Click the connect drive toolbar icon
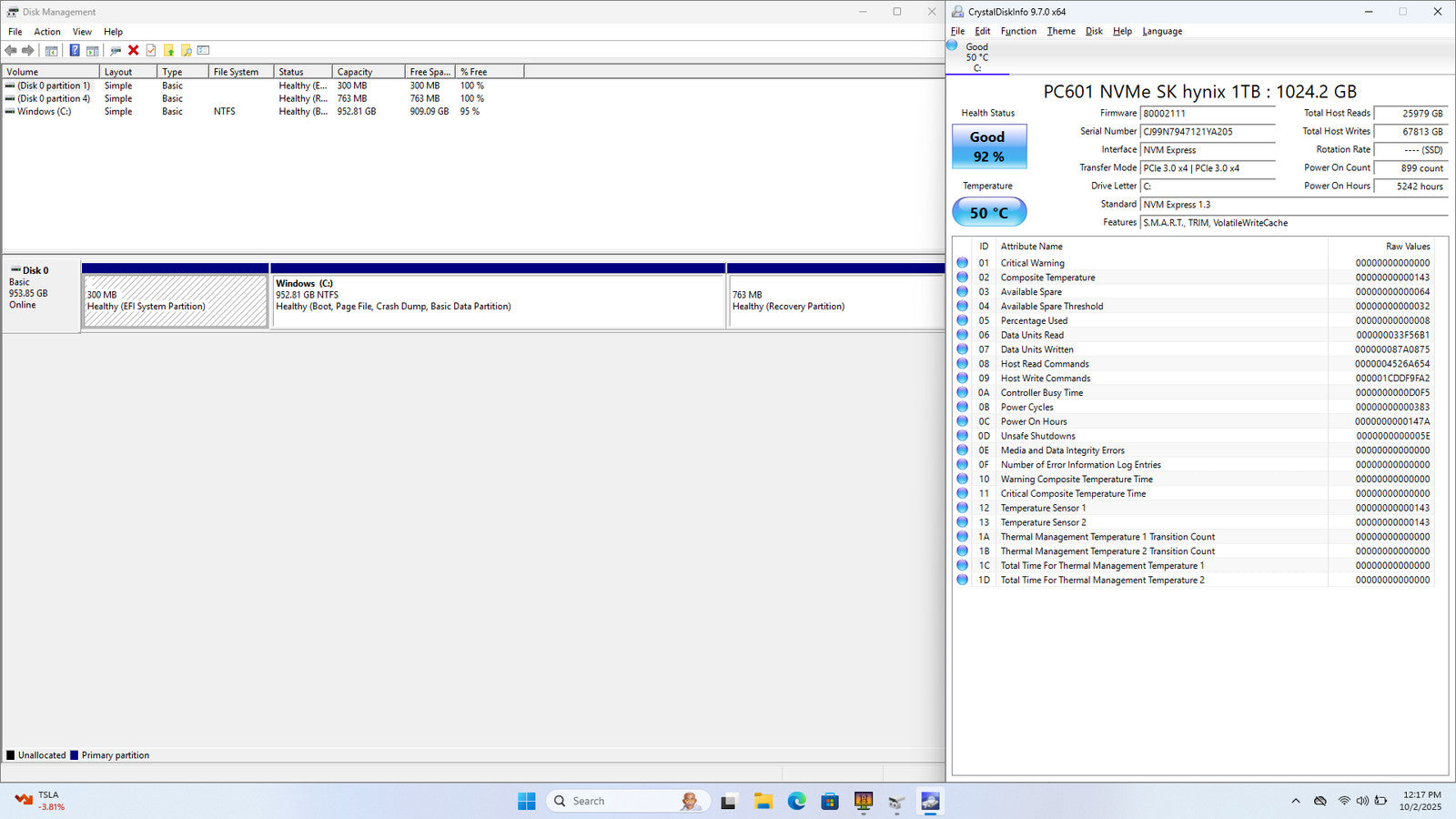 click(x=116, y=51)
